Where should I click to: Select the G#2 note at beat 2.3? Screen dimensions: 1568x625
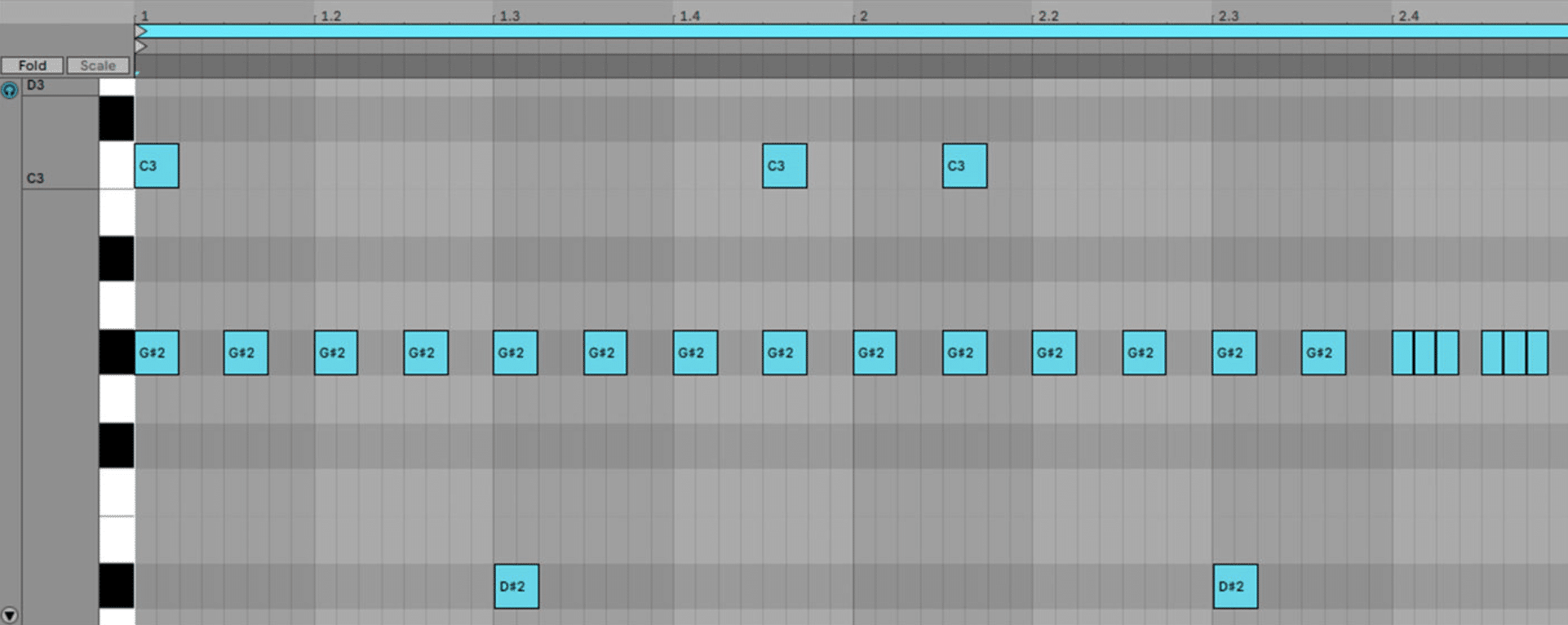point(1234,352)
